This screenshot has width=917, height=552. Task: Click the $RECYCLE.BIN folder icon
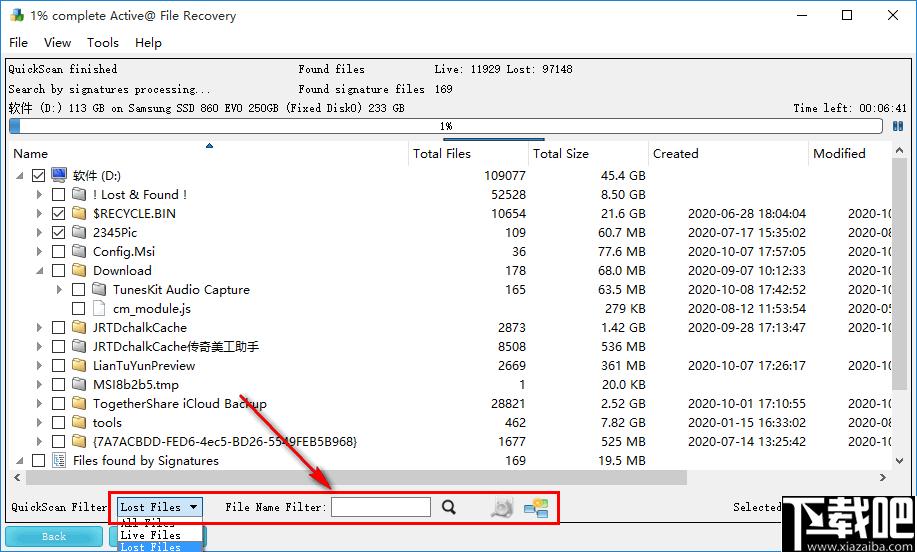click(79, 213)
